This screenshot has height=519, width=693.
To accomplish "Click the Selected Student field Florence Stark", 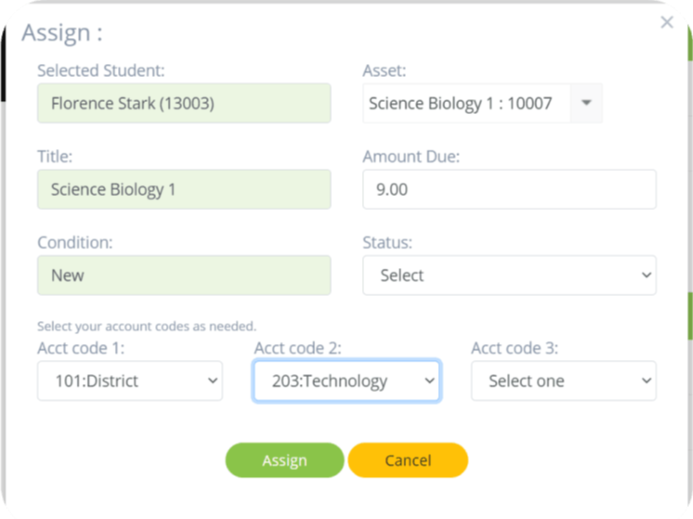I will [184, 103].
